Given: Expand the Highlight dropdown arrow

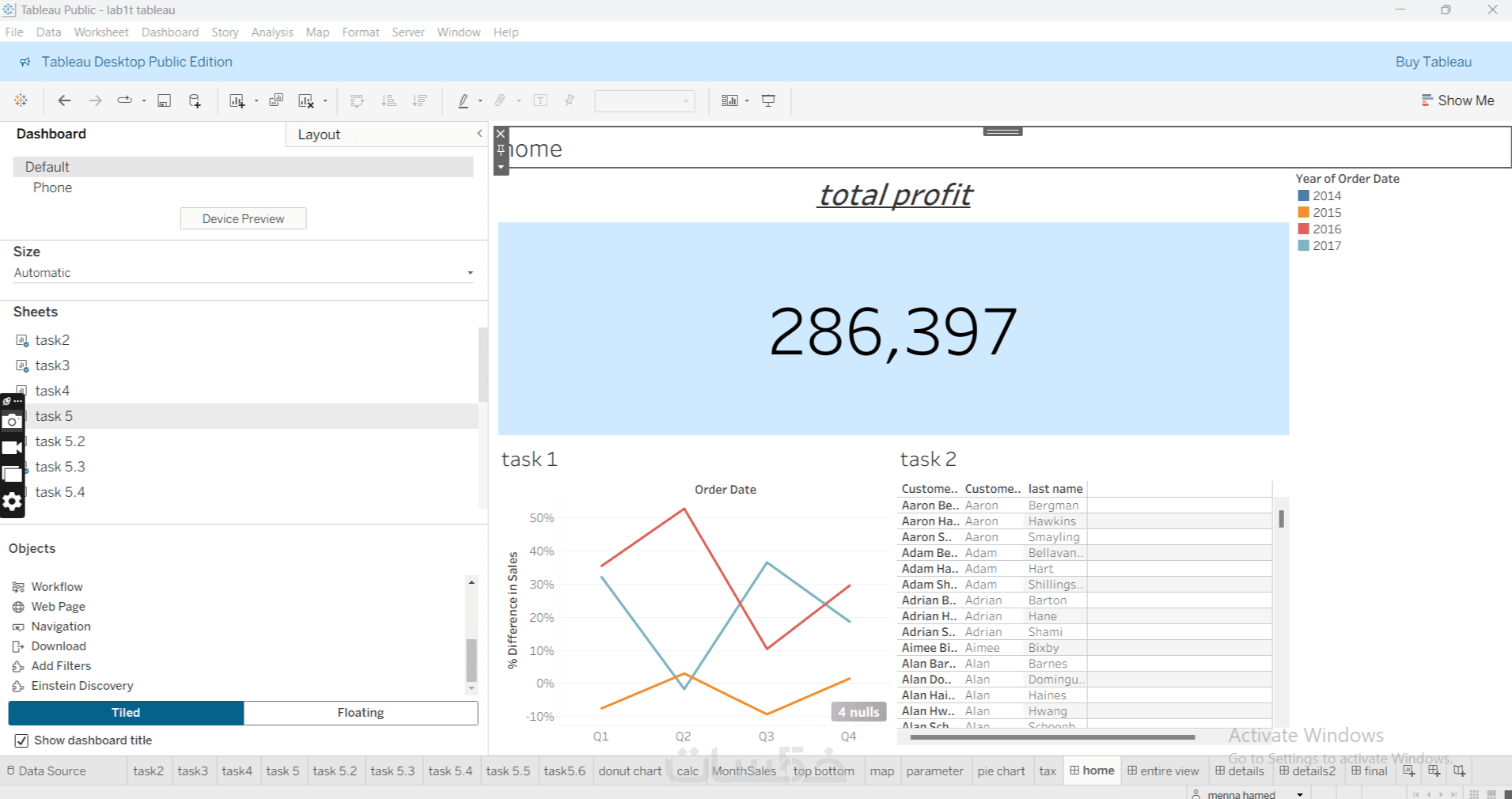Looking at the screenshot, I should coord(480,100).
